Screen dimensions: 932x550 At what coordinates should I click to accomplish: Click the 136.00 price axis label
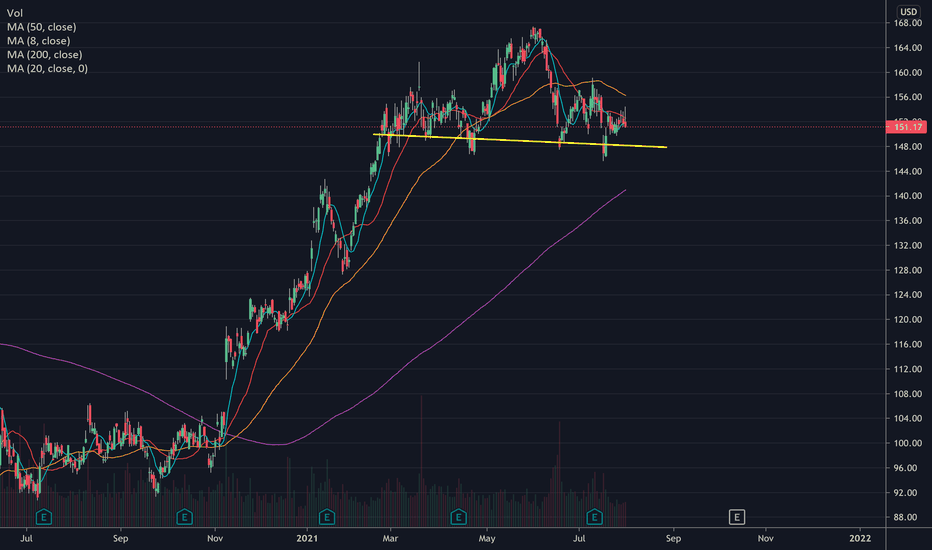[908, 221]
